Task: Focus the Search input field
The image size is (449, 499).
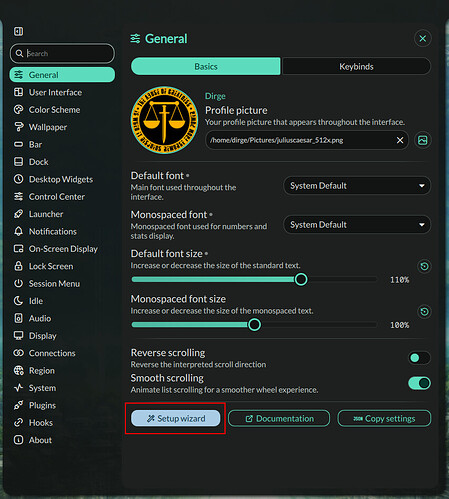Action: pos(62,53)
